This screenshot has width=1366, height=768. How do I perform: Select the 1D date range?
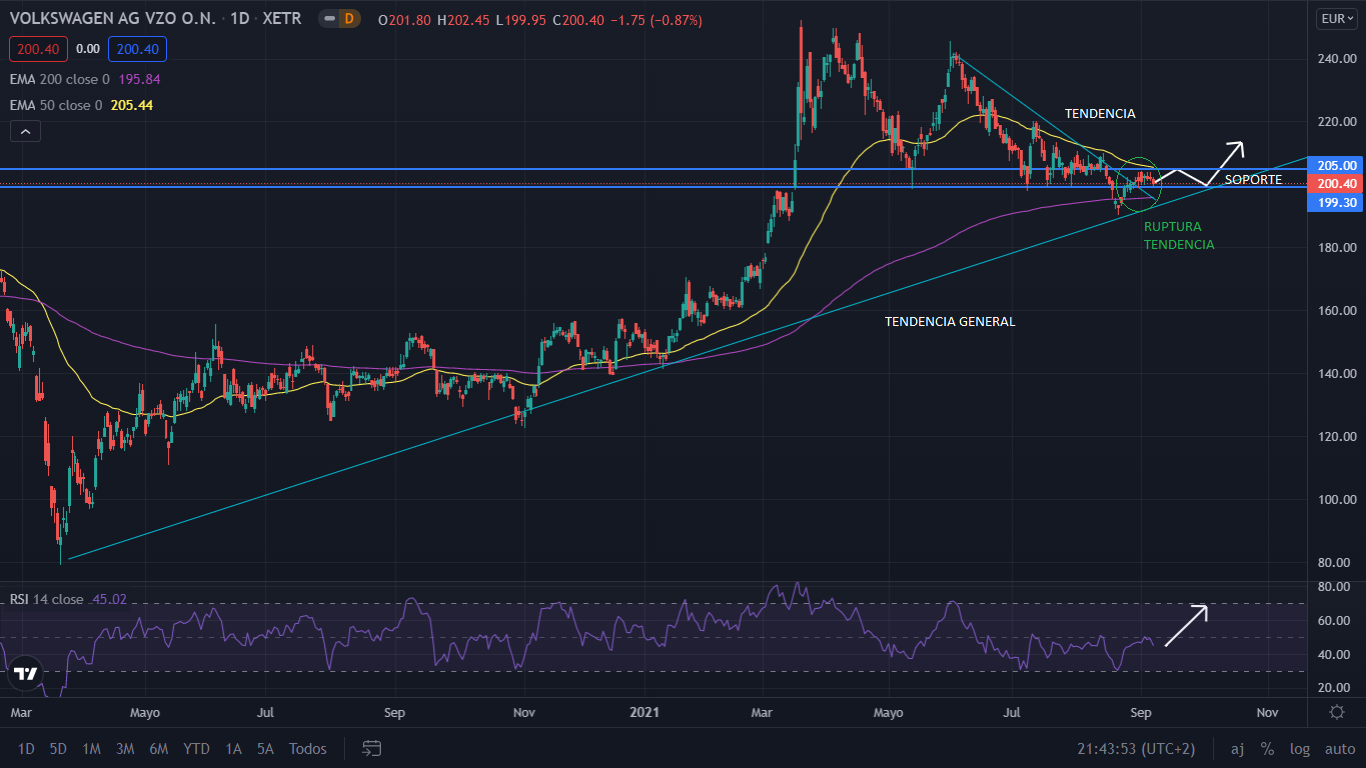[26, 748]
